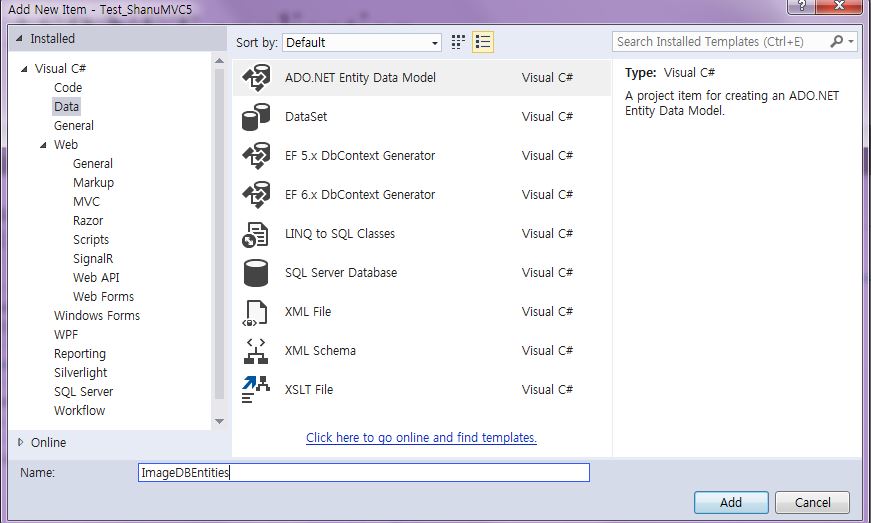Screen dimensions: 871x523
Task: Click the DataSet template icon
Action: [257, 117]
